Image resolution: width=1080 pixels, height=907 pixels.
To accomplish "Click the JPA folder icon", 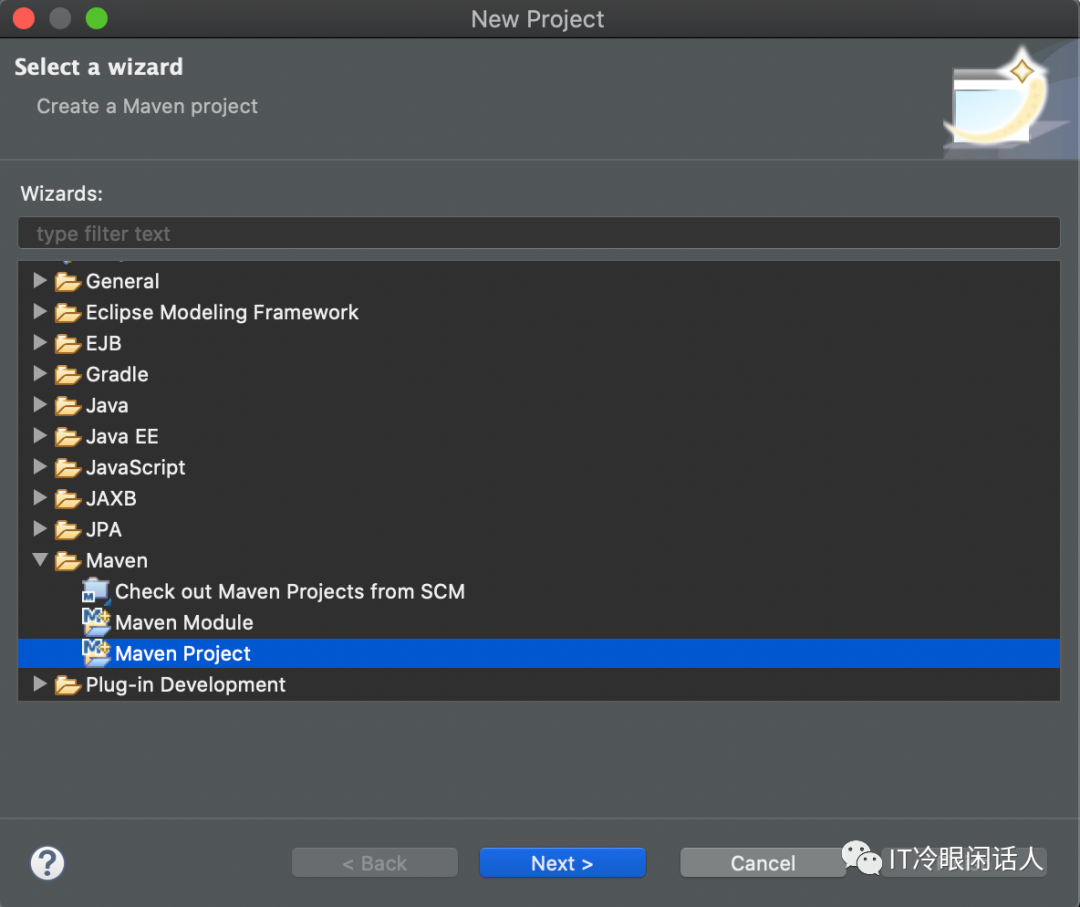I will 68,530.
